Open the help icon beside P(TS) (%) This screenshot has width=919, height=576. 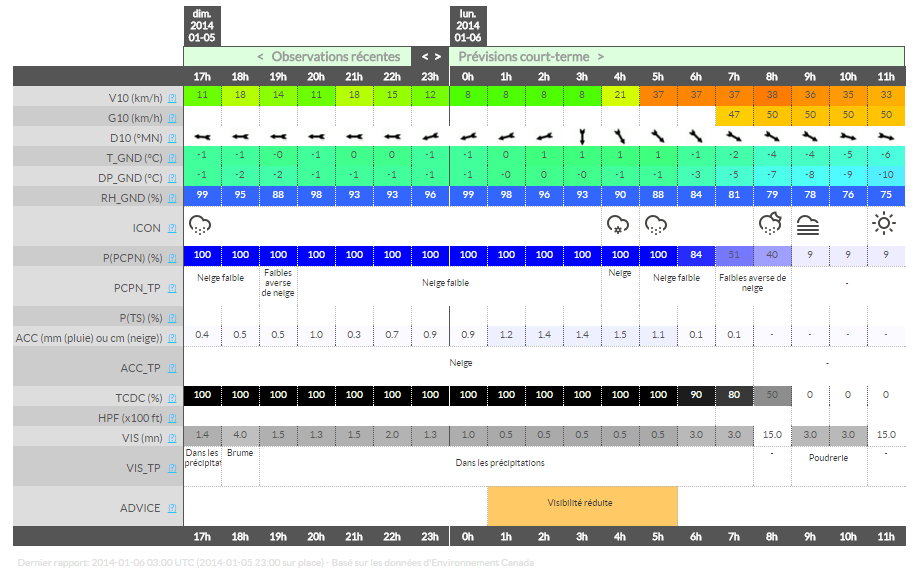coord(172,318)
